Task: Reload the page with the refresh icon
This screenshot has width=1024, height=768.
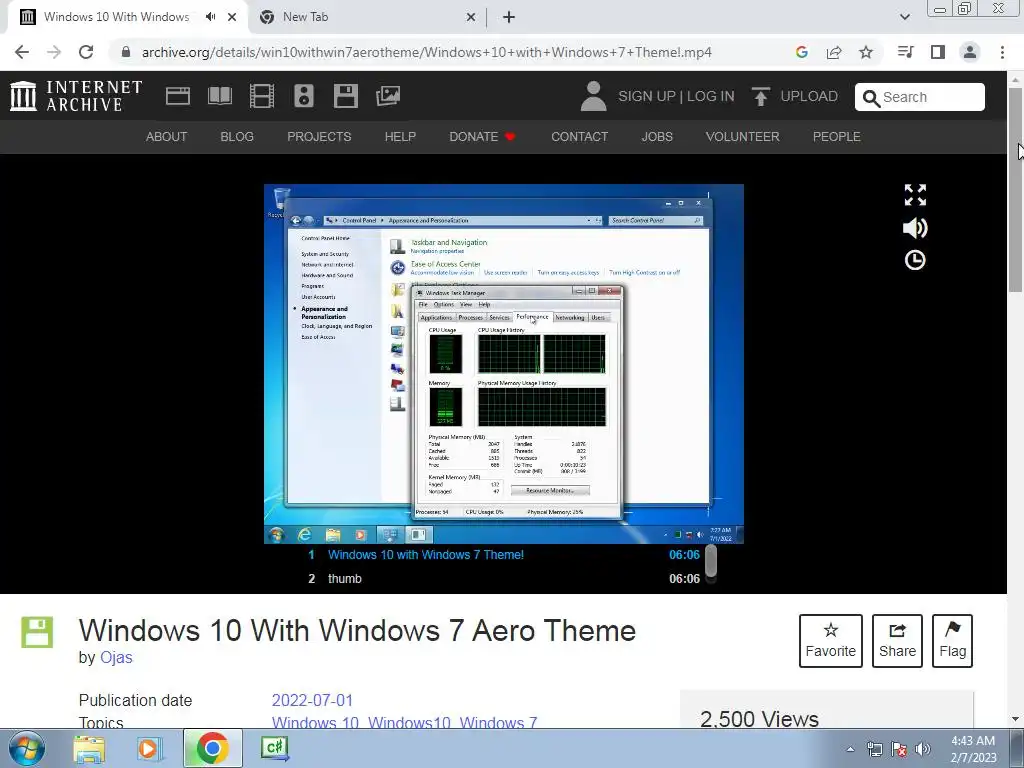Action: [x=86, y=52]
